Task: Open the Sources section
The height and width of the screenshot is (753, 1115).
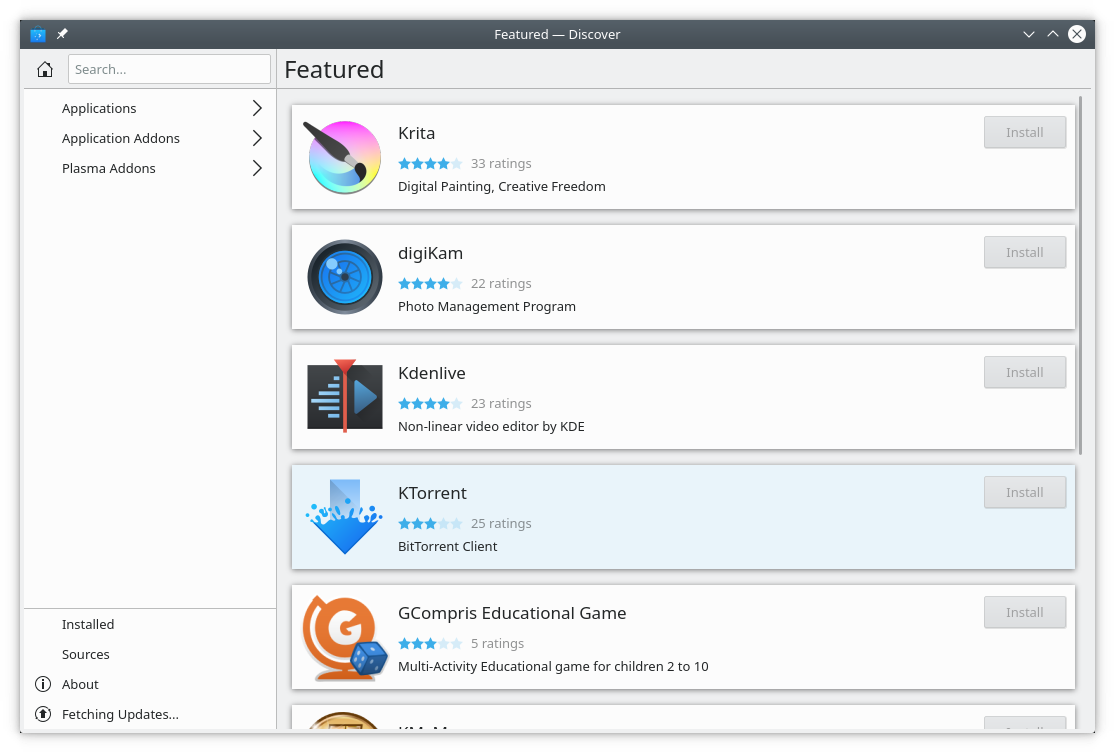Action: pos(86,654)
